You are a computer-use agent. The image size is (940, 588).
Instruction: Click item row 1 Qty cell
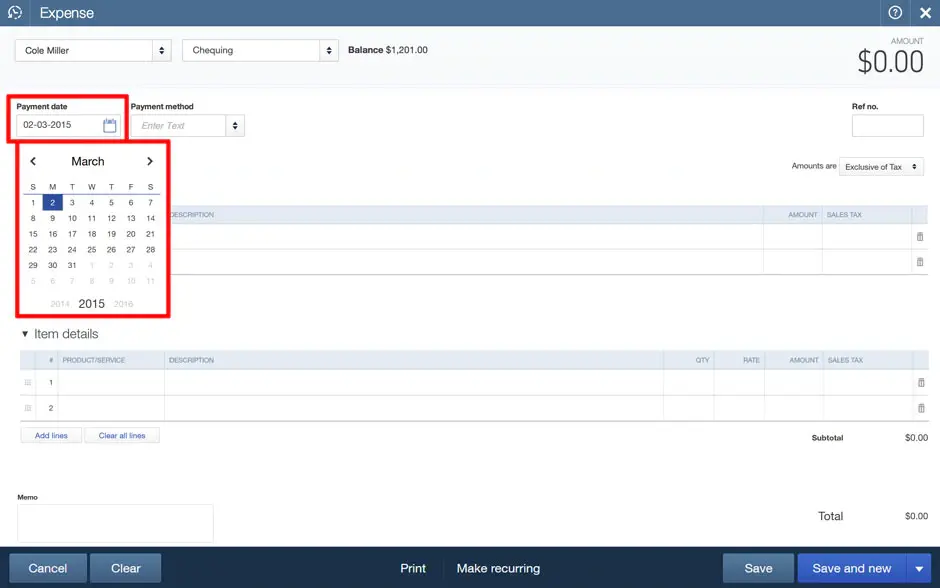tap(688, 382)
